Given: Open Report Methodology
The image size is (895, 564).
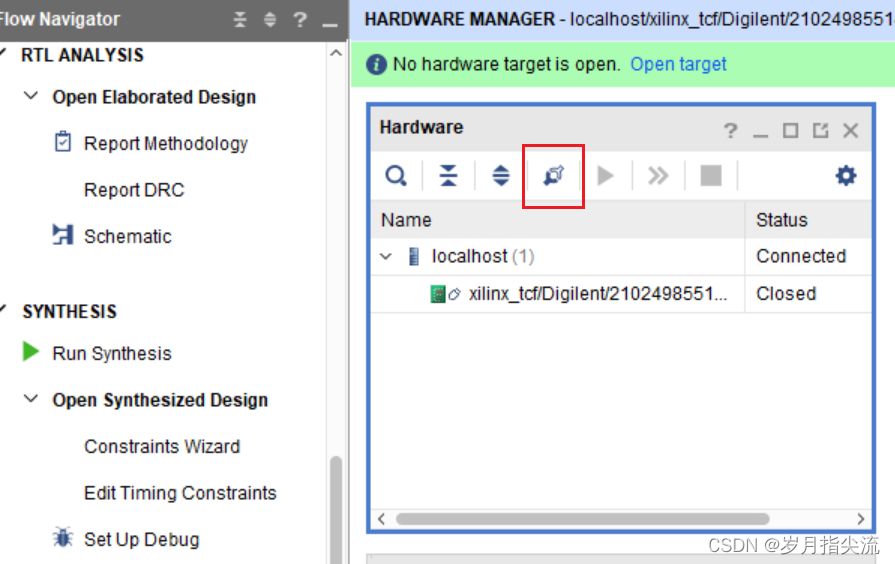Looking at the screenshot, I should tap(166, 144).
